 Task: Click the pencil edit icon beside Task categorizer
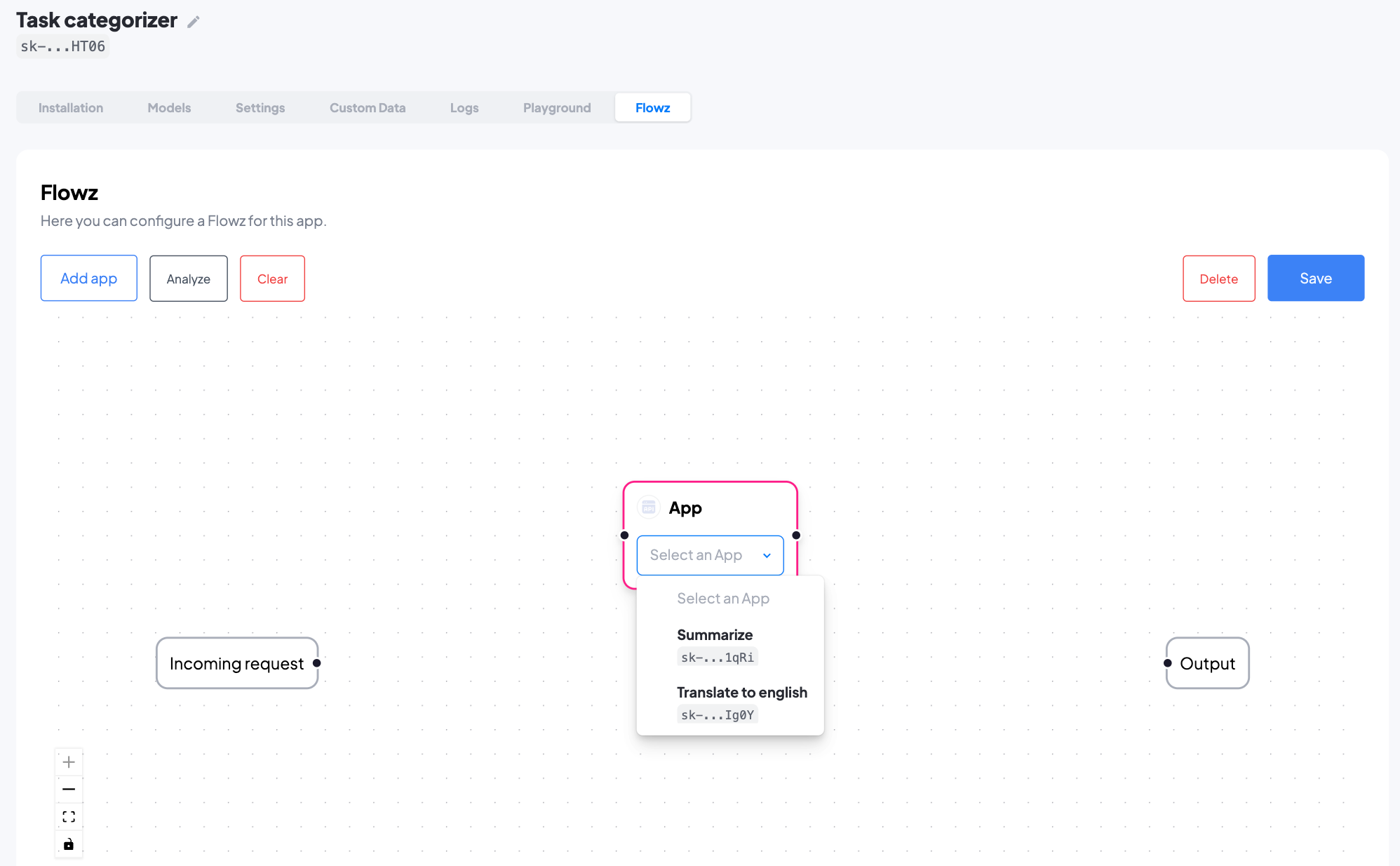click(x=194, y=22)
